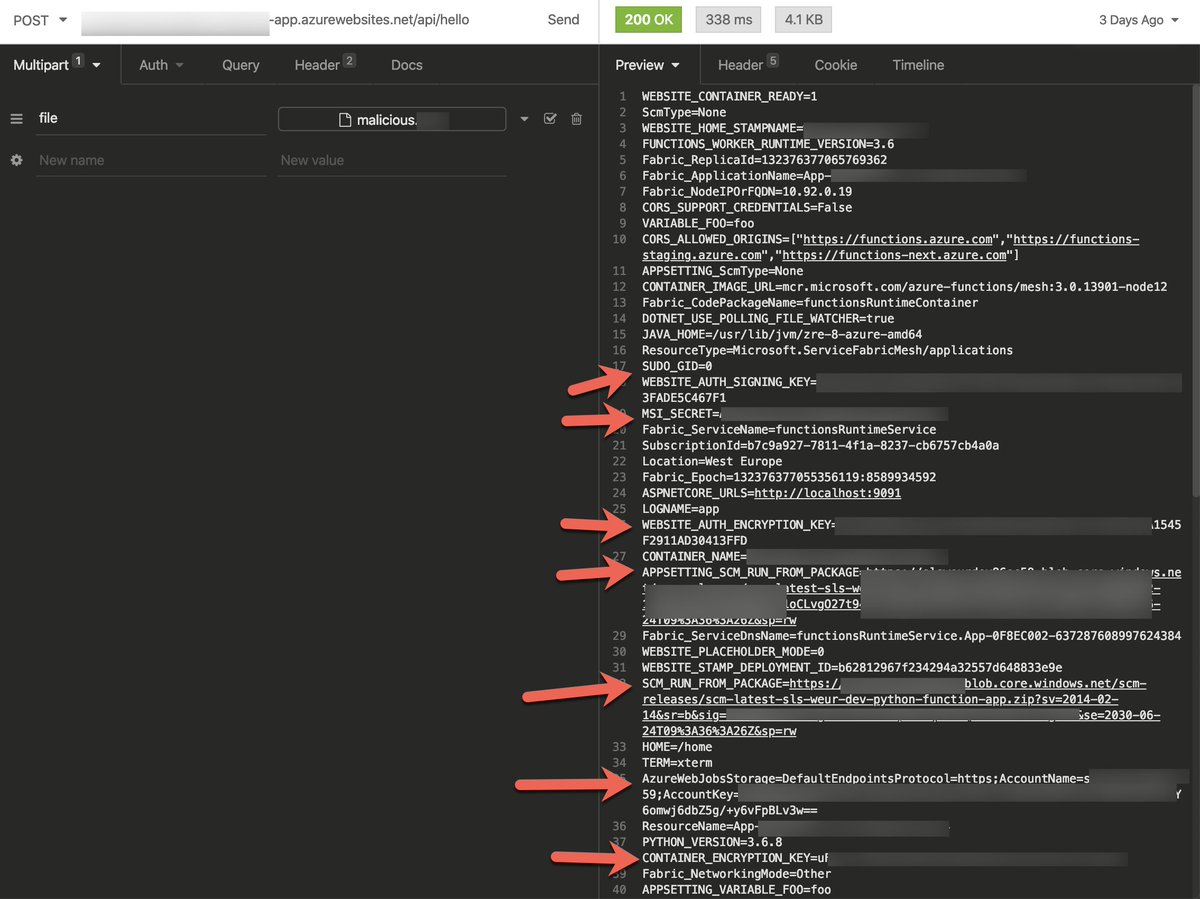The width and height of the screenshot is (1200, 899).
Task: Select the SubscriptionId line
Action: click(x=820, y=445)
